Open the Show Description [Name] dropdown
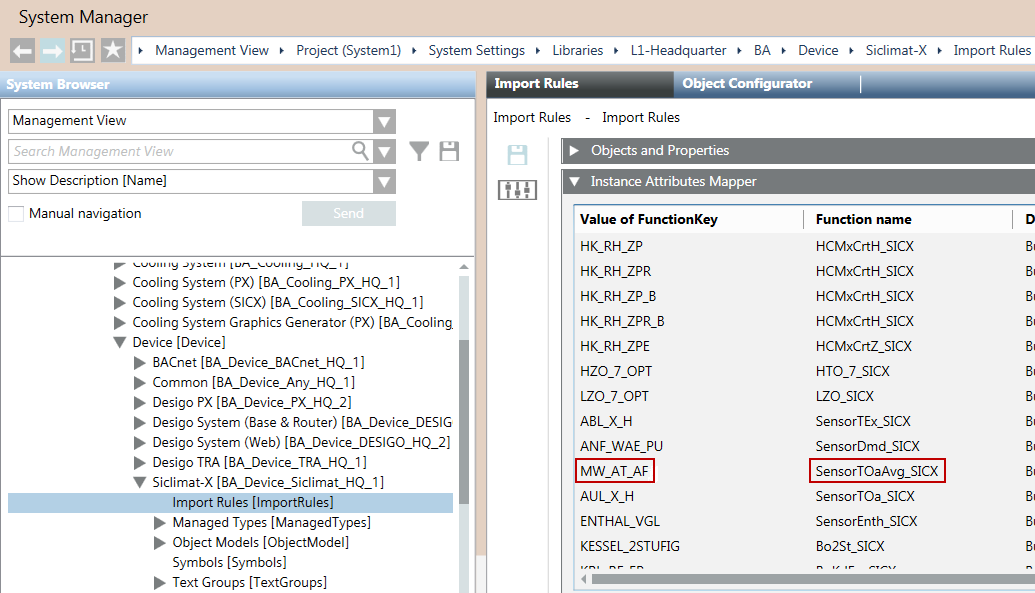1035x593 pixels. click(x=384, y=181)
